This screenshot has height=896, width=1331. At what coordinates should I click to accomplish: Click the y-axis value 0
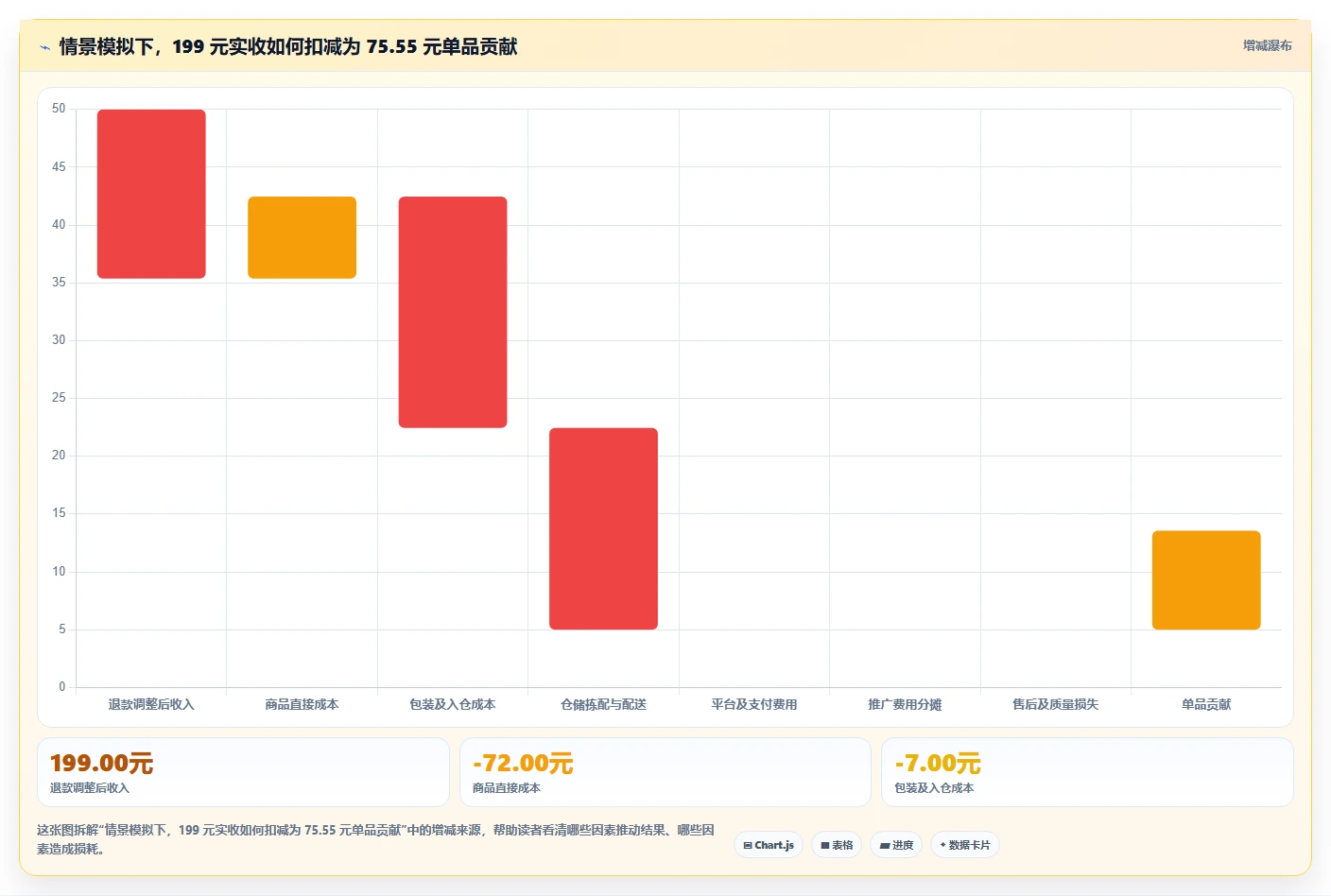coord(62,687)
